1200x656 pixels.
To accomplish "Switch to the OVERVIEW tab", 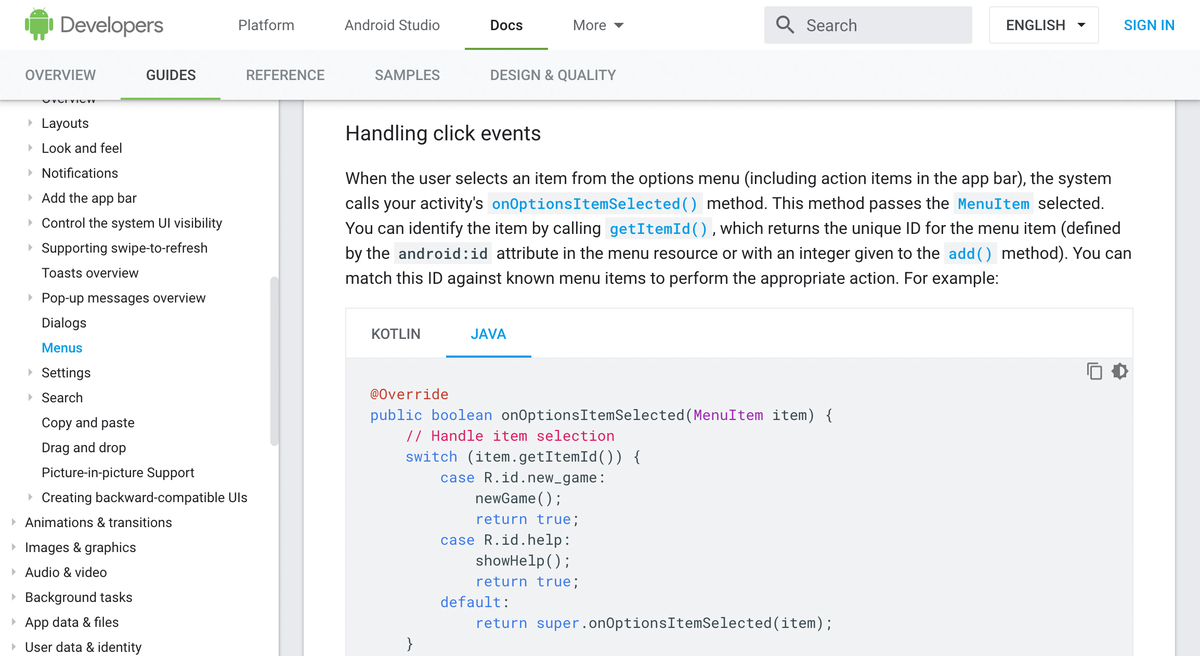I will [x=61, y=75].
